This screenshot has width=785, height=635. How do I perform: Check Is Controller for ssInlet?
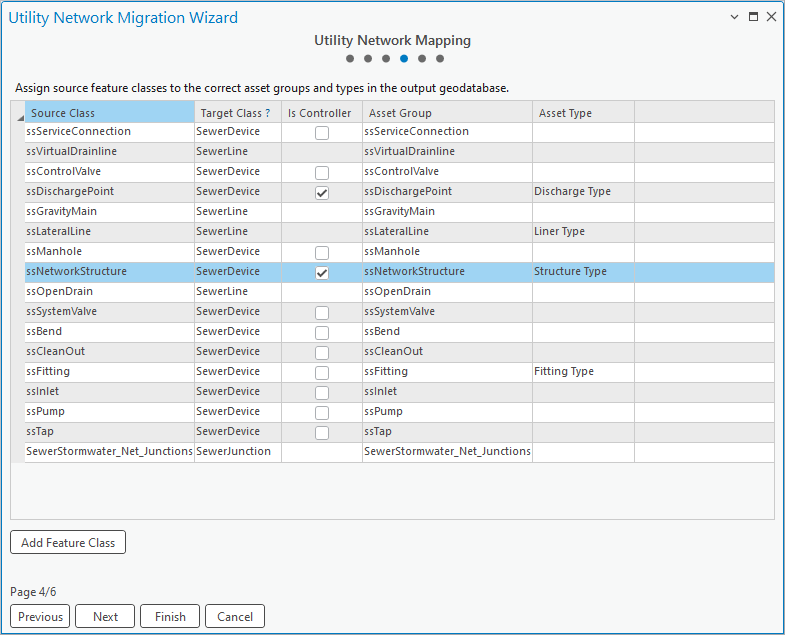[322, 393]
